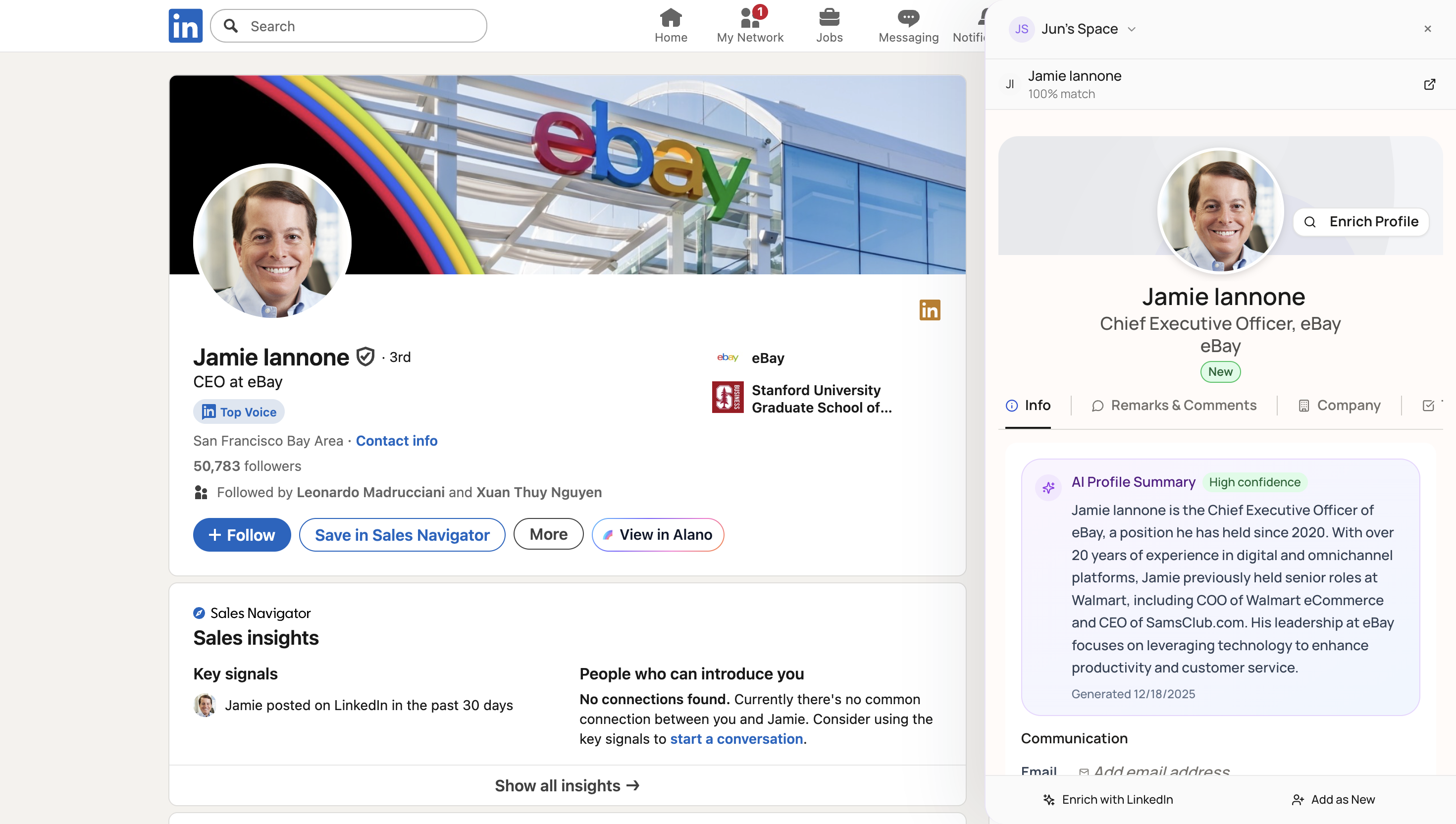The height and width of the screenshot is (824, 1456).
Task: Click Save in Sales Navigator button
Action: click(402, 535)
